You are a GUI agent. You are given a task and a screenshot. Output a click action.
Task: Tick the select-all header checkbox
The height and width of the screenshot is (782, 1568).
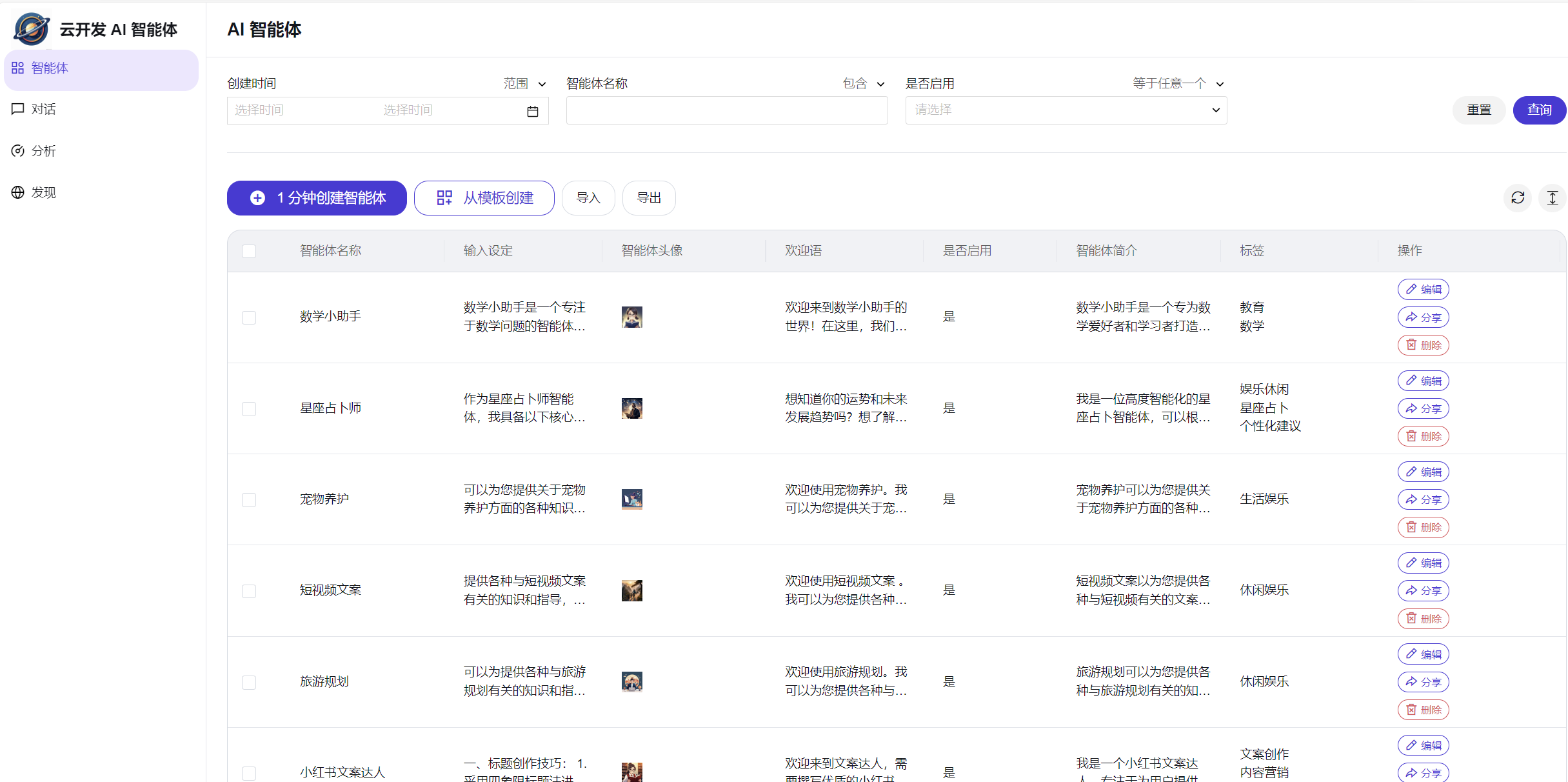tap(249, 251)
